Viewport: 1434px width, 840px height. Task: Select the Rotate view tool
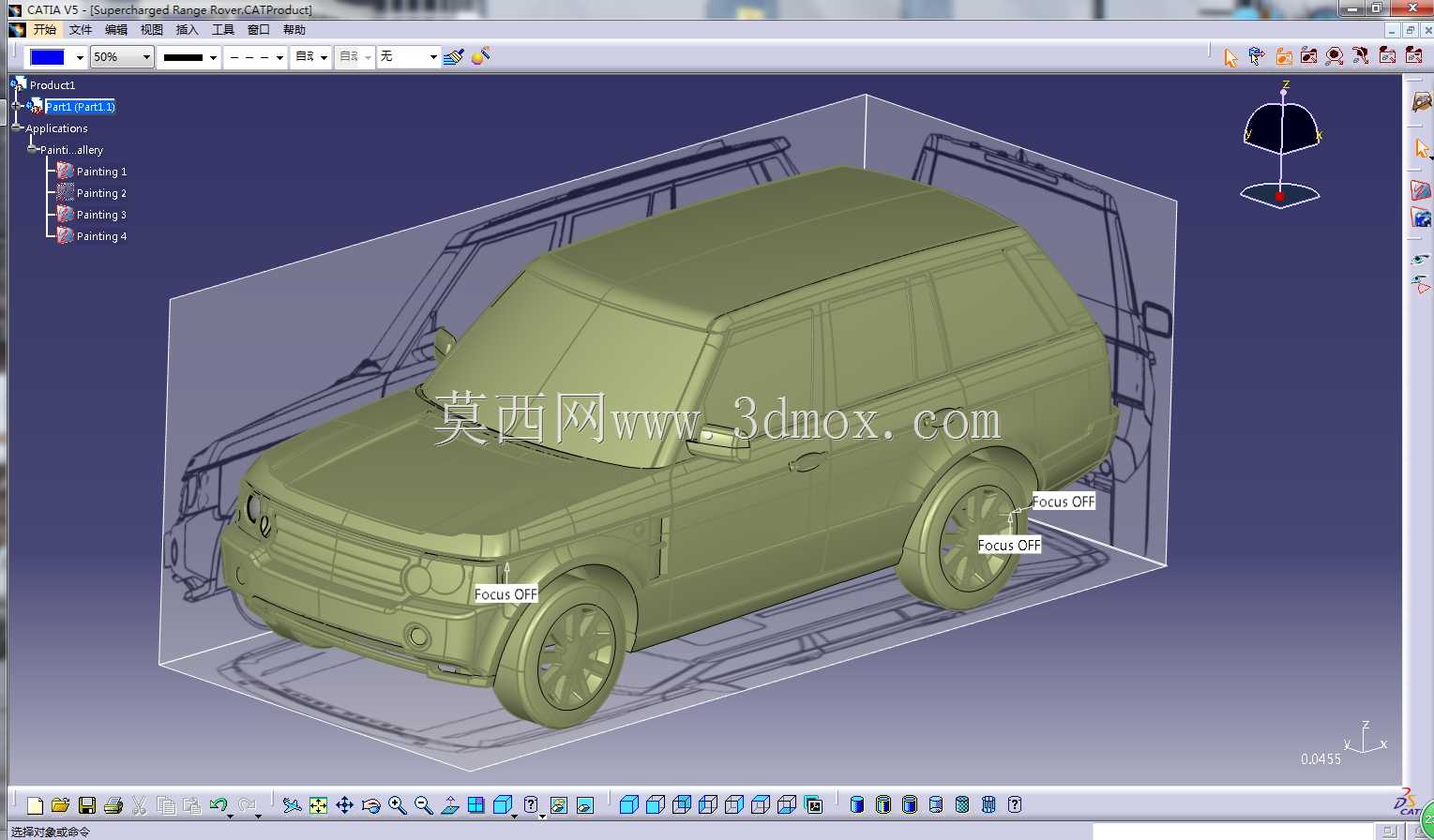(371, 805)
